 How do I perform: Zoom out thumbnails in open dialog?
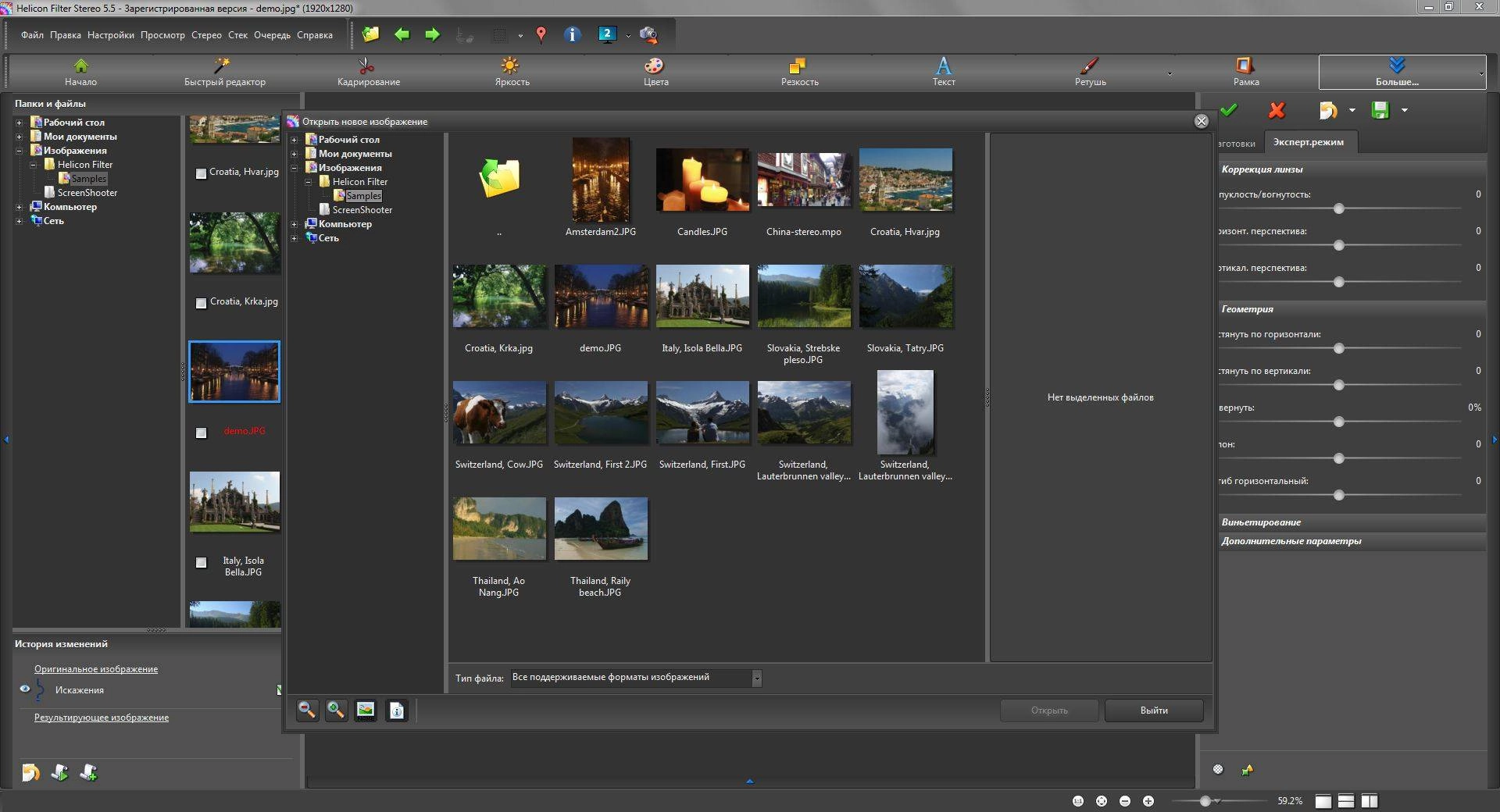(x=307, y=710)
